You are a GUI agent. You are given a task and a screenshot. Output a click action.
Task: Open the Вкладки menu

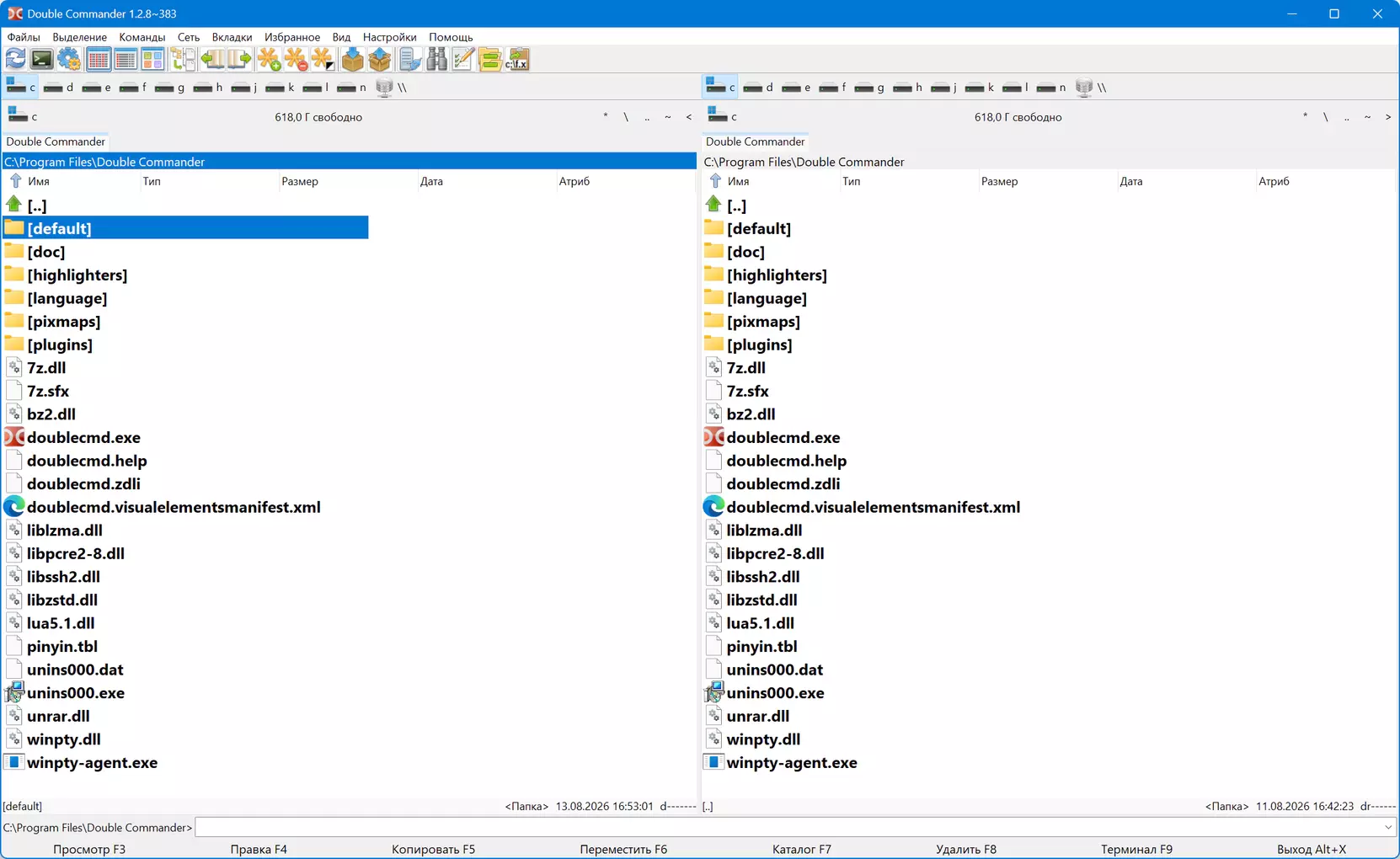(x=232, y=37)
